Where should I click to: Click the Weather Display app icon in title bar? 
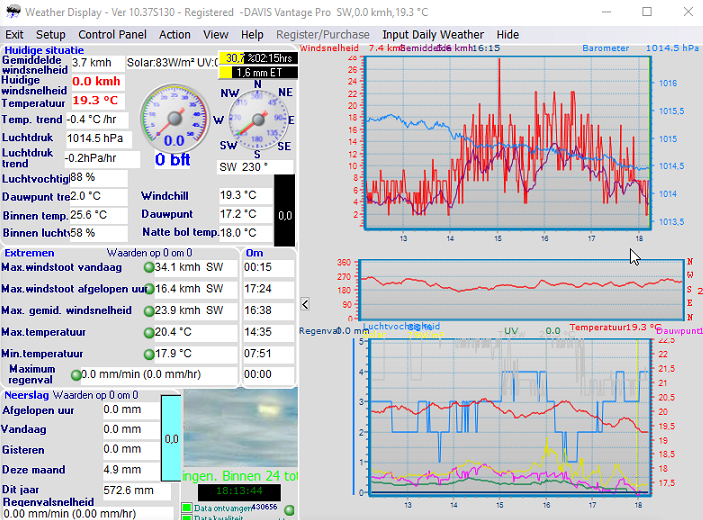pos(12,12)
